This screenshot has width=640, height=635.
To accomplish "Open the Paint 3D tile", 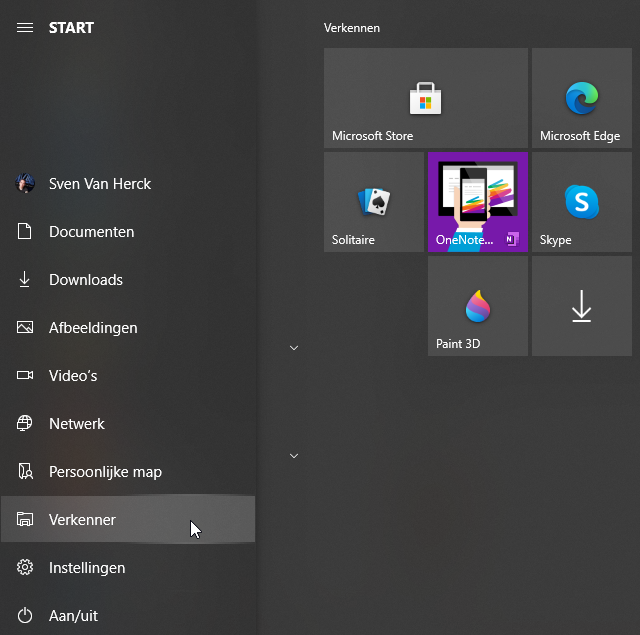I will point(478,306).
